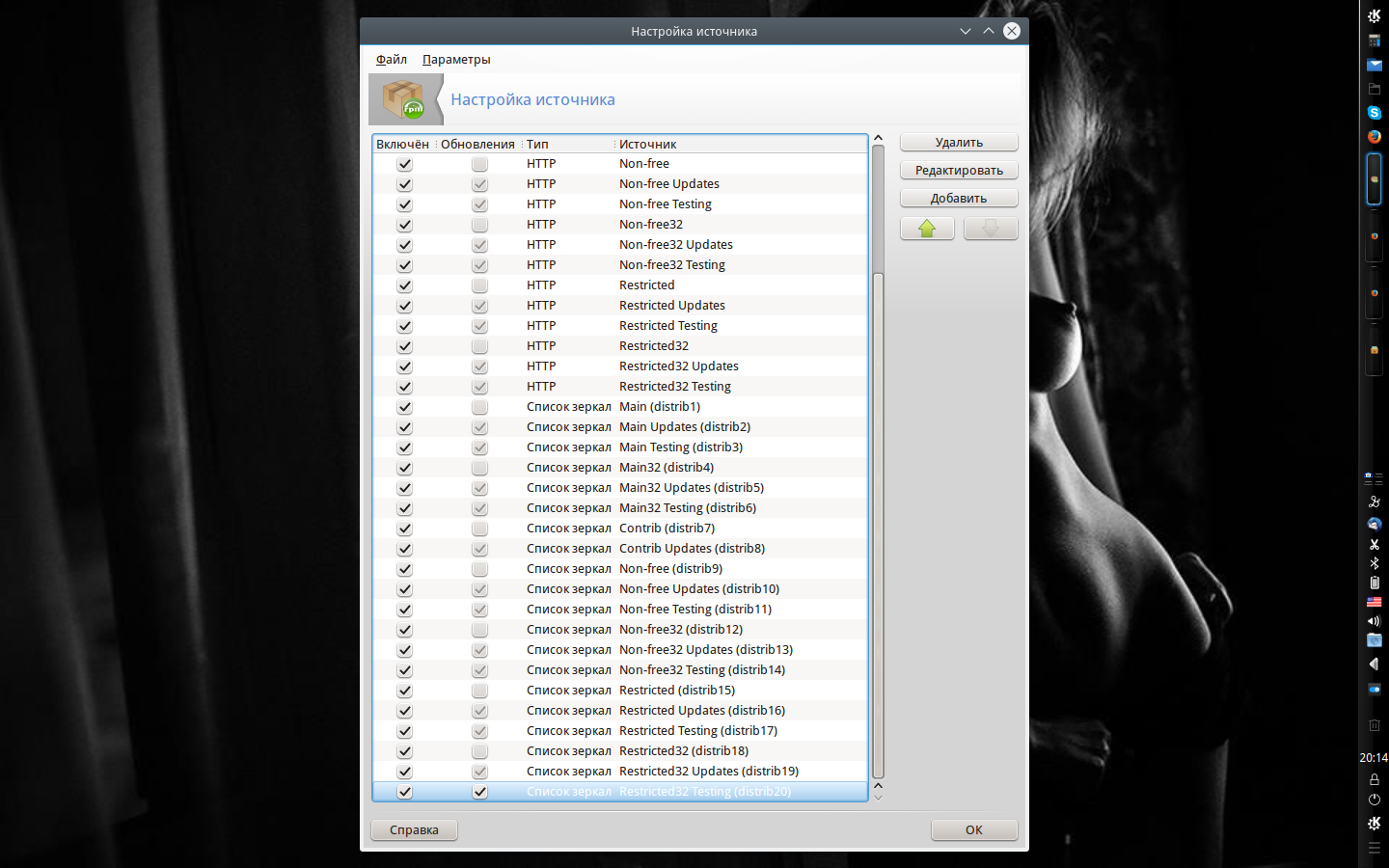Disable the Non-free source checkbox
This screenshot has width=1389, height=868.
(404, 165)
